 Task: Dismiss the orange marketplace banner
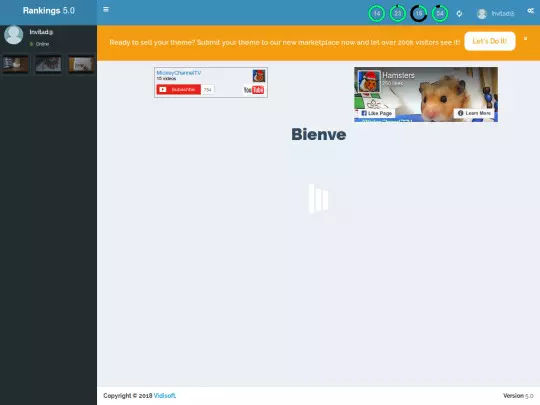pos(526,39)
